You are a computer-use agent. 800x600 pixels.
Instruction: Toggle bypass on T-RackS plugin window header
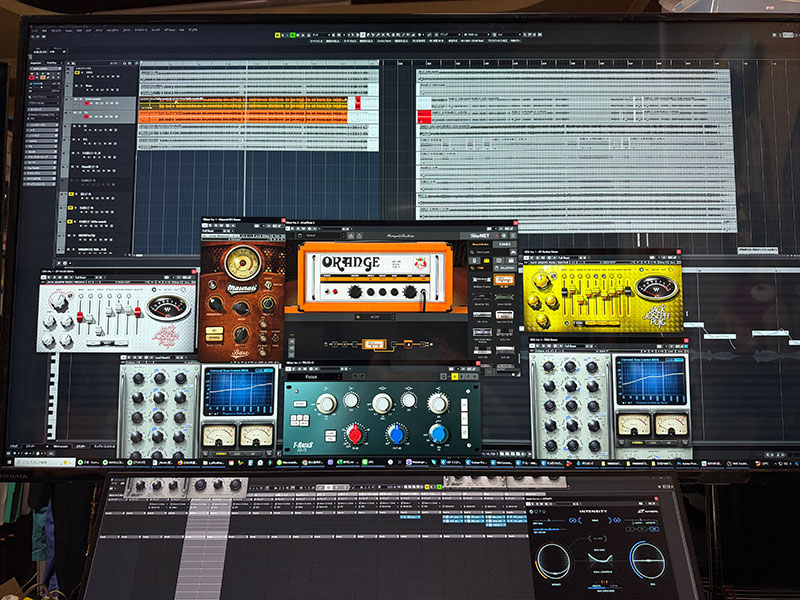[289, 368]
